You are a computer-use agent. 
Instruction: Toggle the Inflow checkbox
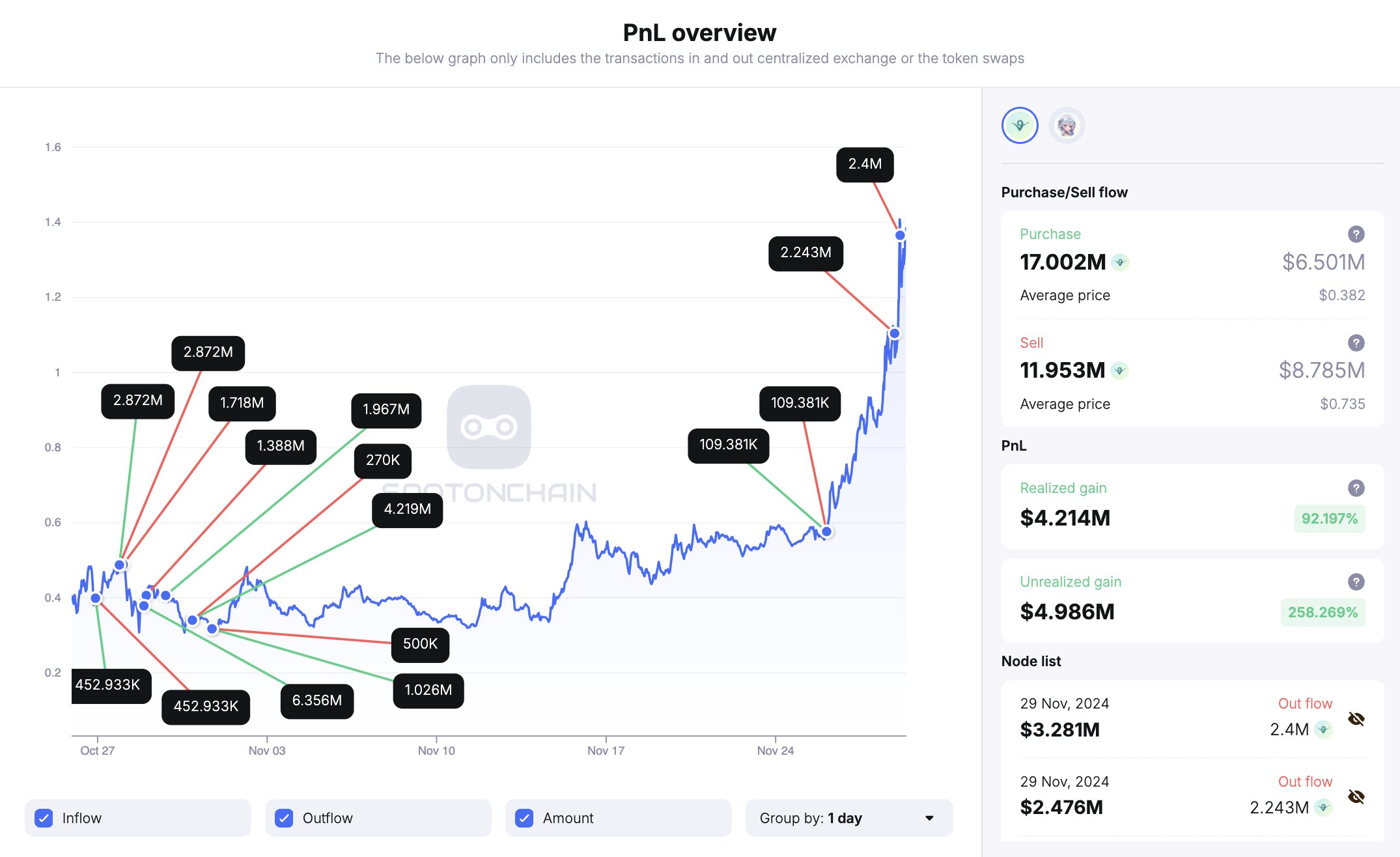(x=44, y=818)
